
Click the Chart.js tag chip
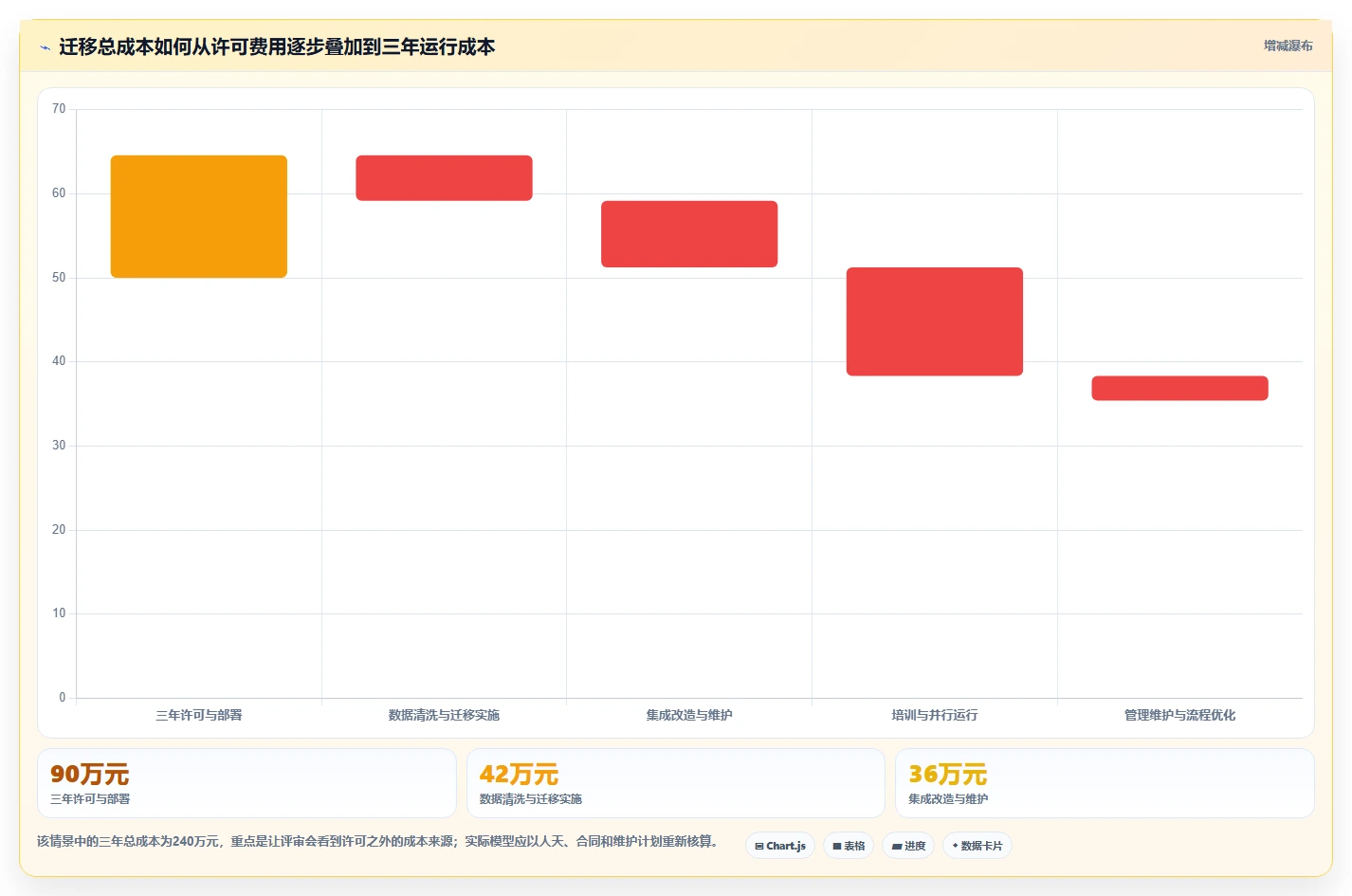pos(780,846)
